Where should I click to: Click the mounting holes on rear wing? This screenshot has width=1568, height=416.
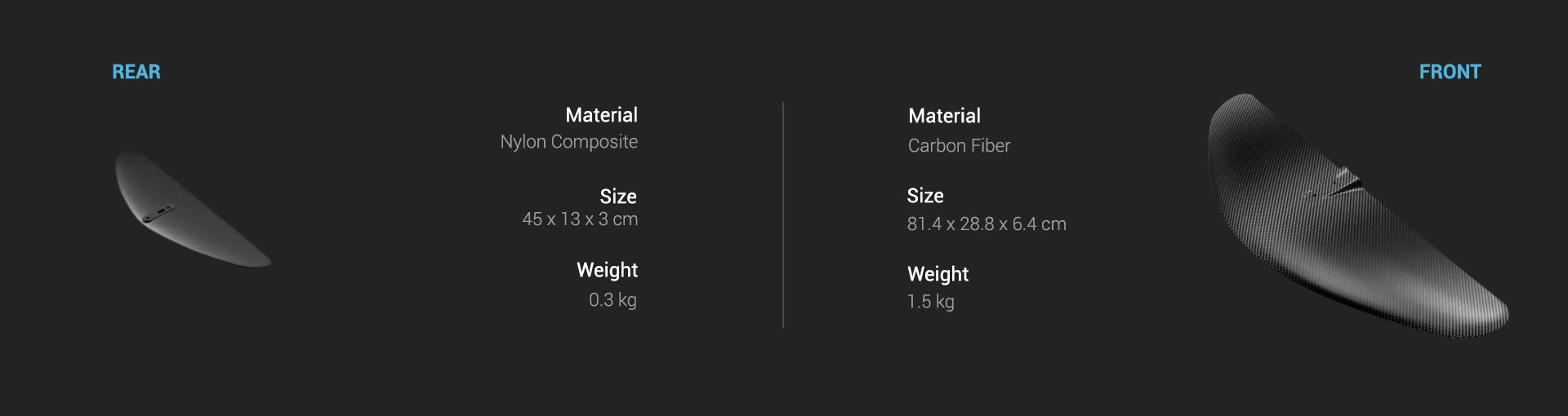click(x=158, y=214)
